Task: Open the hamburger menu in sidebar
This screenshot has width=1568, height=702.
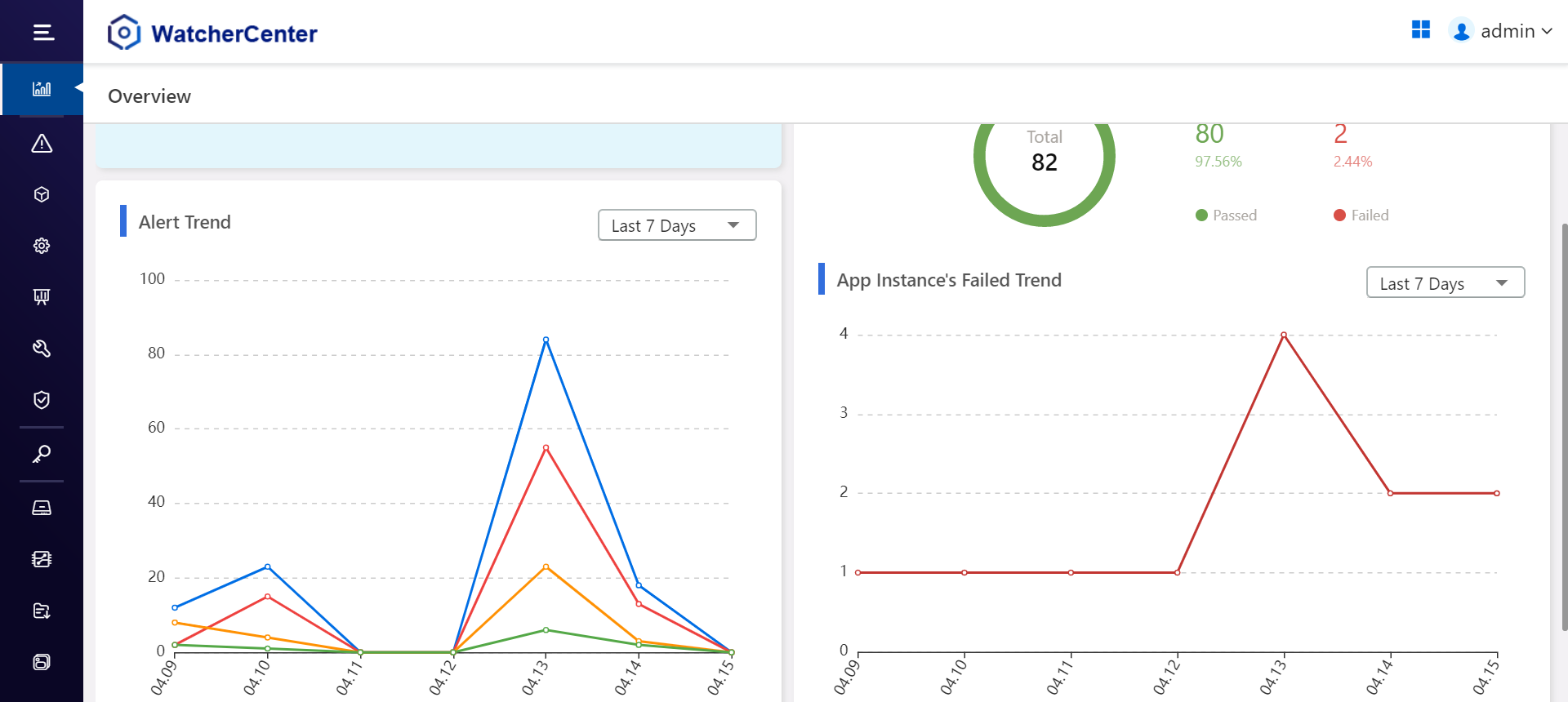Action: click(x=43, y=33)
